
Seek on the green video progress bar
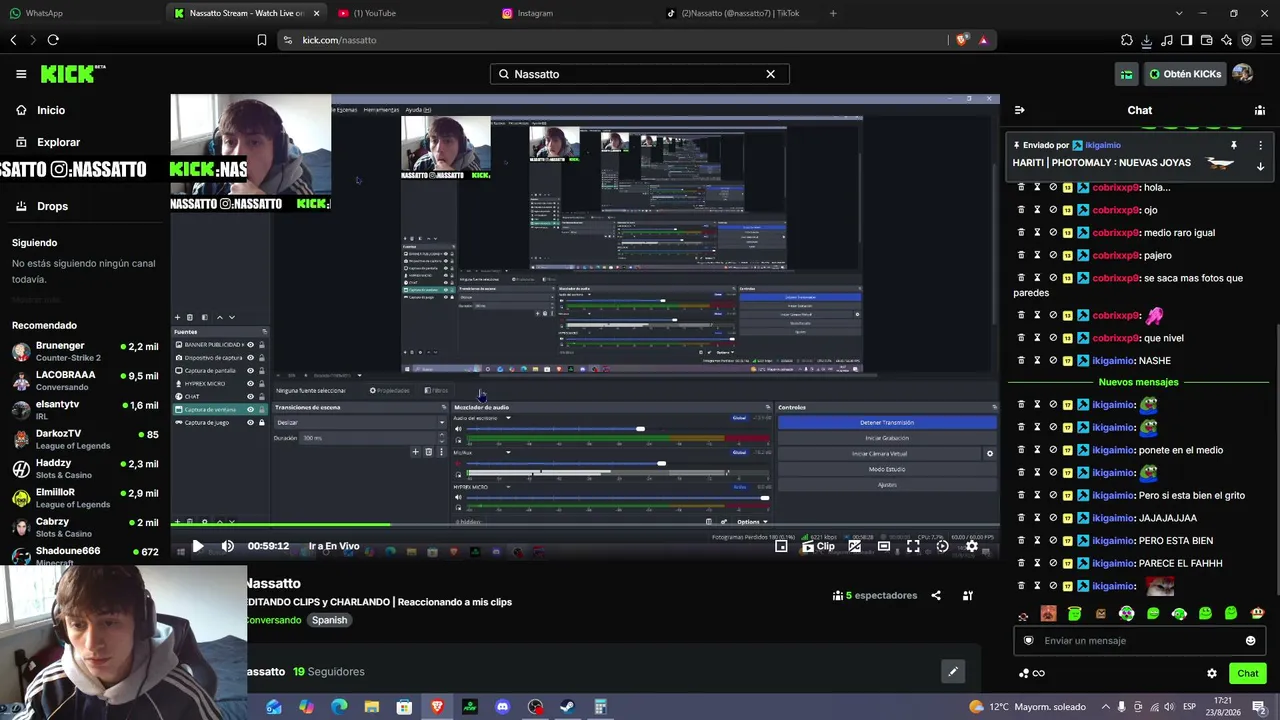[x=585, y=524]
